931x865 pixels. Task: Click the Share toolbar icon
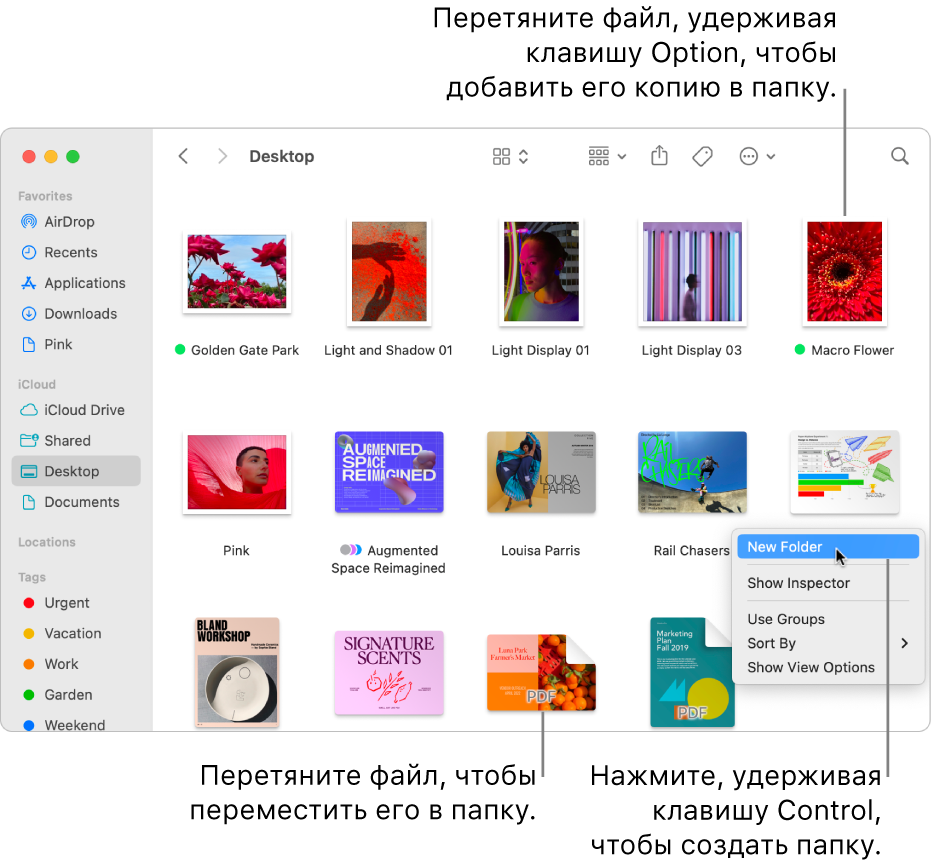click(659, 156)
